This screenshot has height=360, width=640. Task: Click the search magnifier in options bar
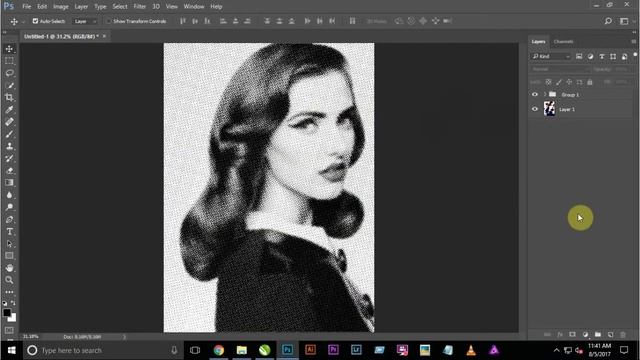tap(608, 21)
